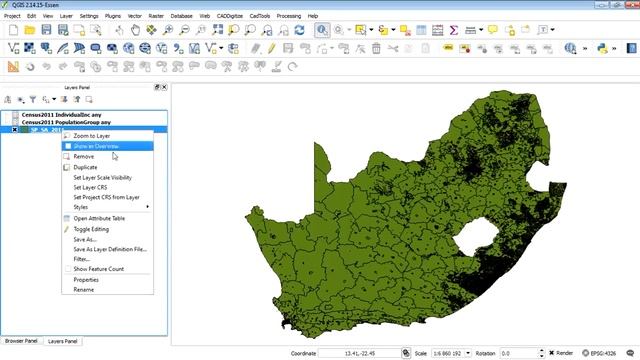The image size is (640, 360).
Task: Click the Zoom Out magnifier tool
Action: click(184, 30)
